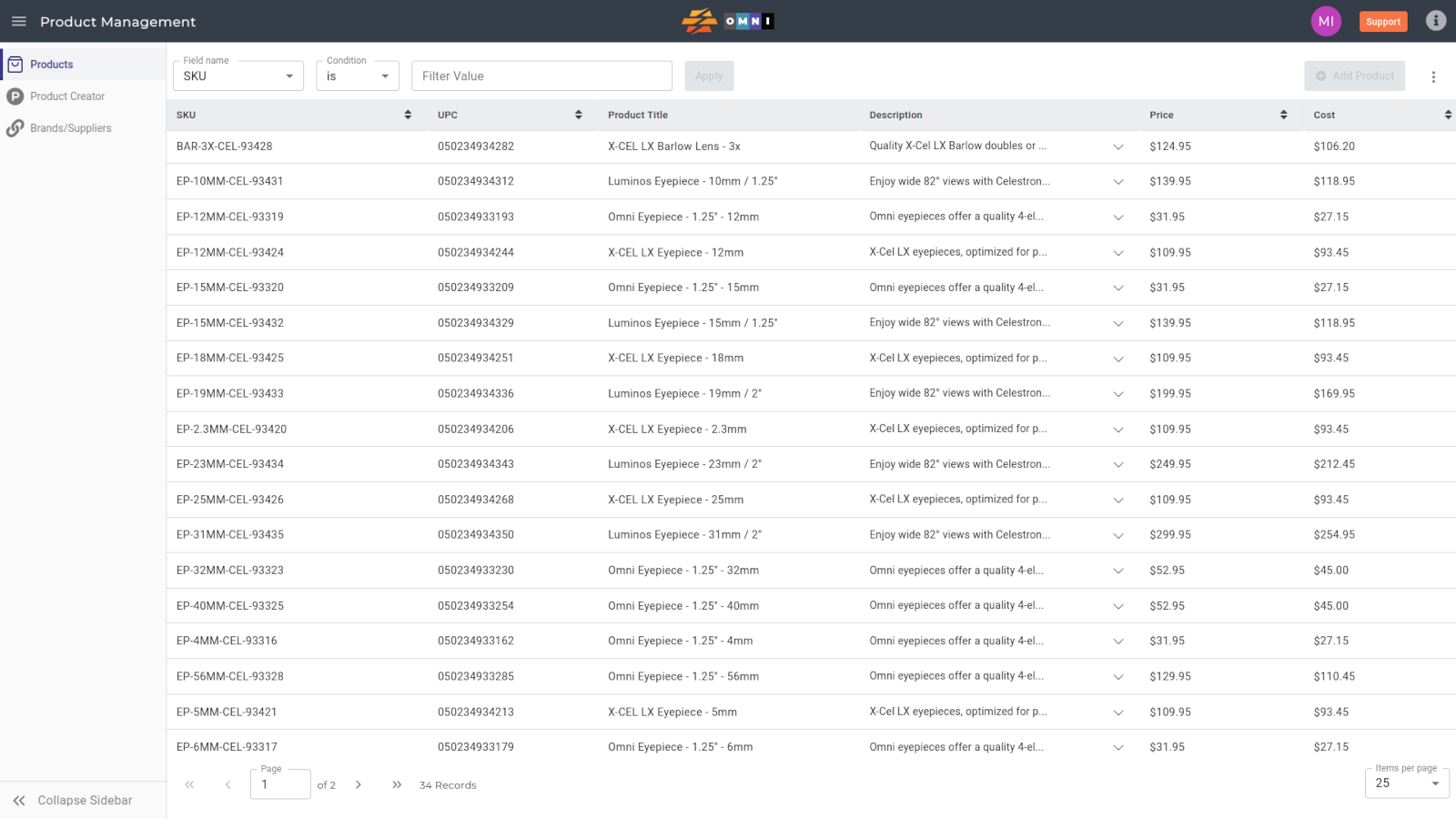
Task: Jump to the last page of records
Action: tap(397, 784)
